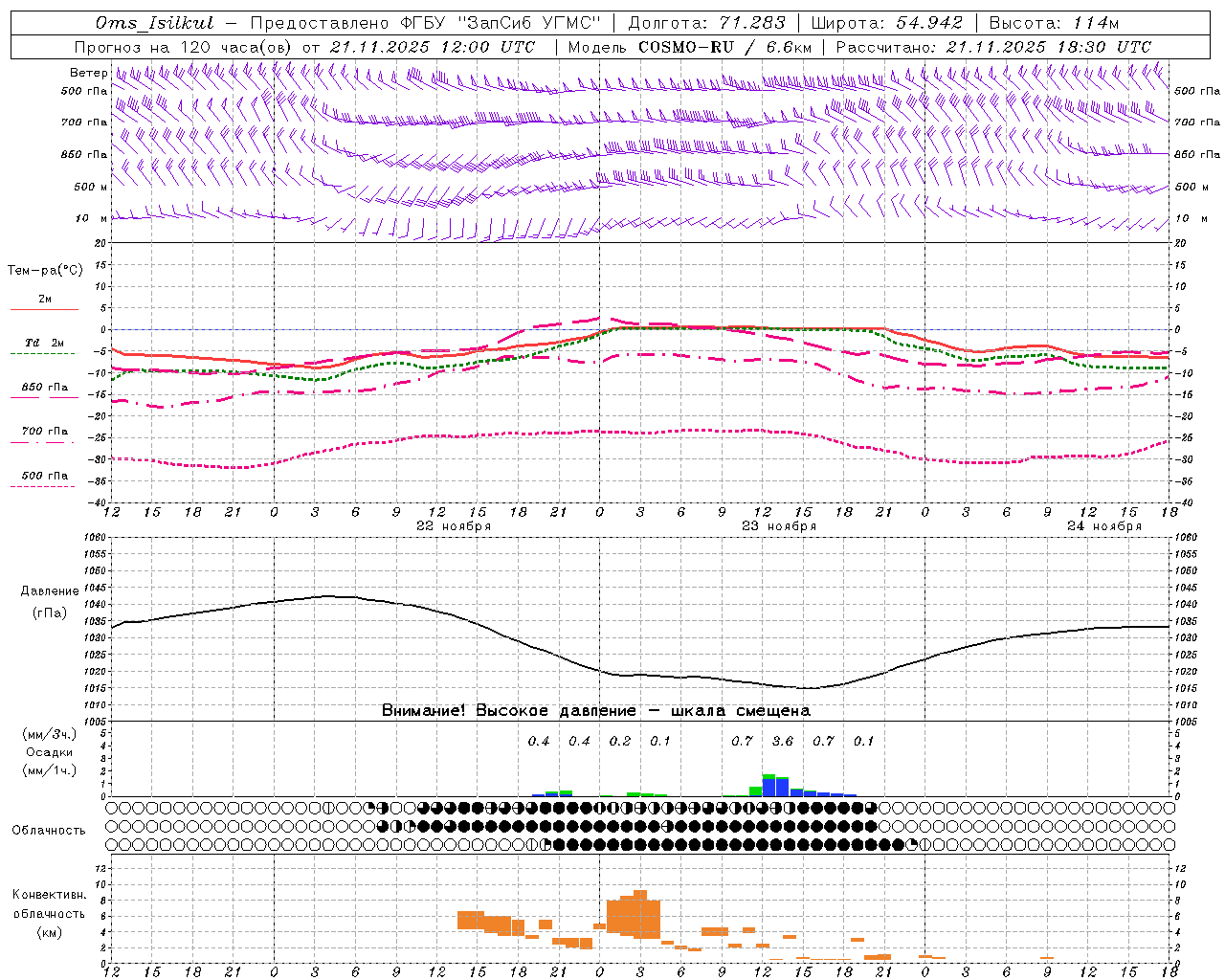Viewport: 1225px width, 980px height.
Task: Click the 700 гПа wind level label on the left axis
Action: point(84,122)
